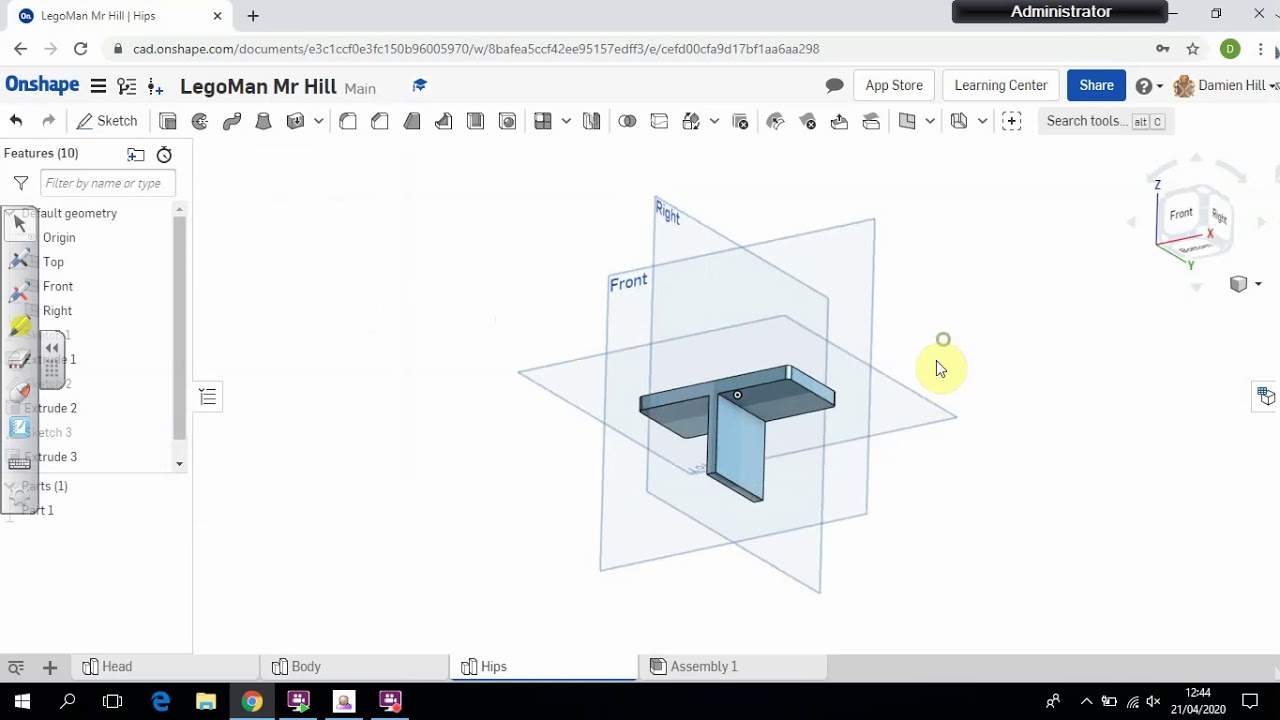1280x720 pixels.
Task: Select the Transform tool
Action: click(691, 121)
